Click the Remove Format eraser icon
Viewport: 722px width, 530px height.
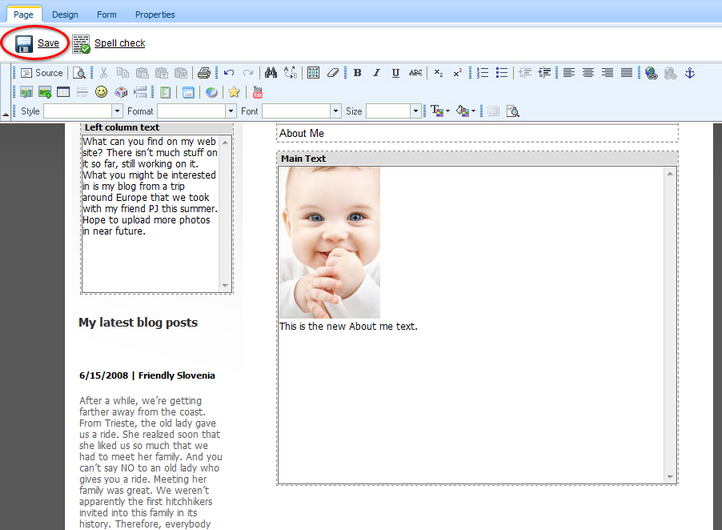(333, 73)
